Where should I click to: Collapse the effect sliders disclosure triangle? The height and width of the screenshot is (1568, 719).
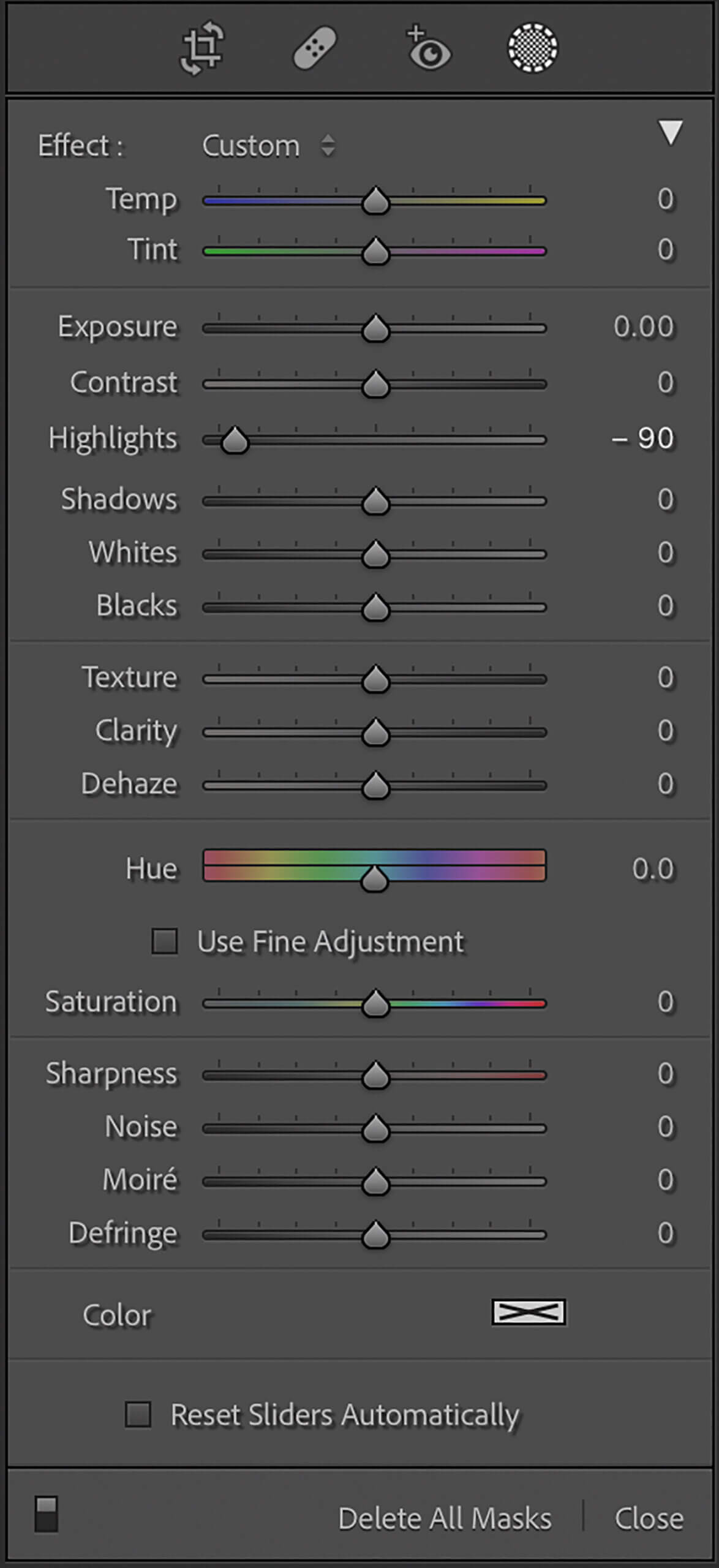click(670, 132)
